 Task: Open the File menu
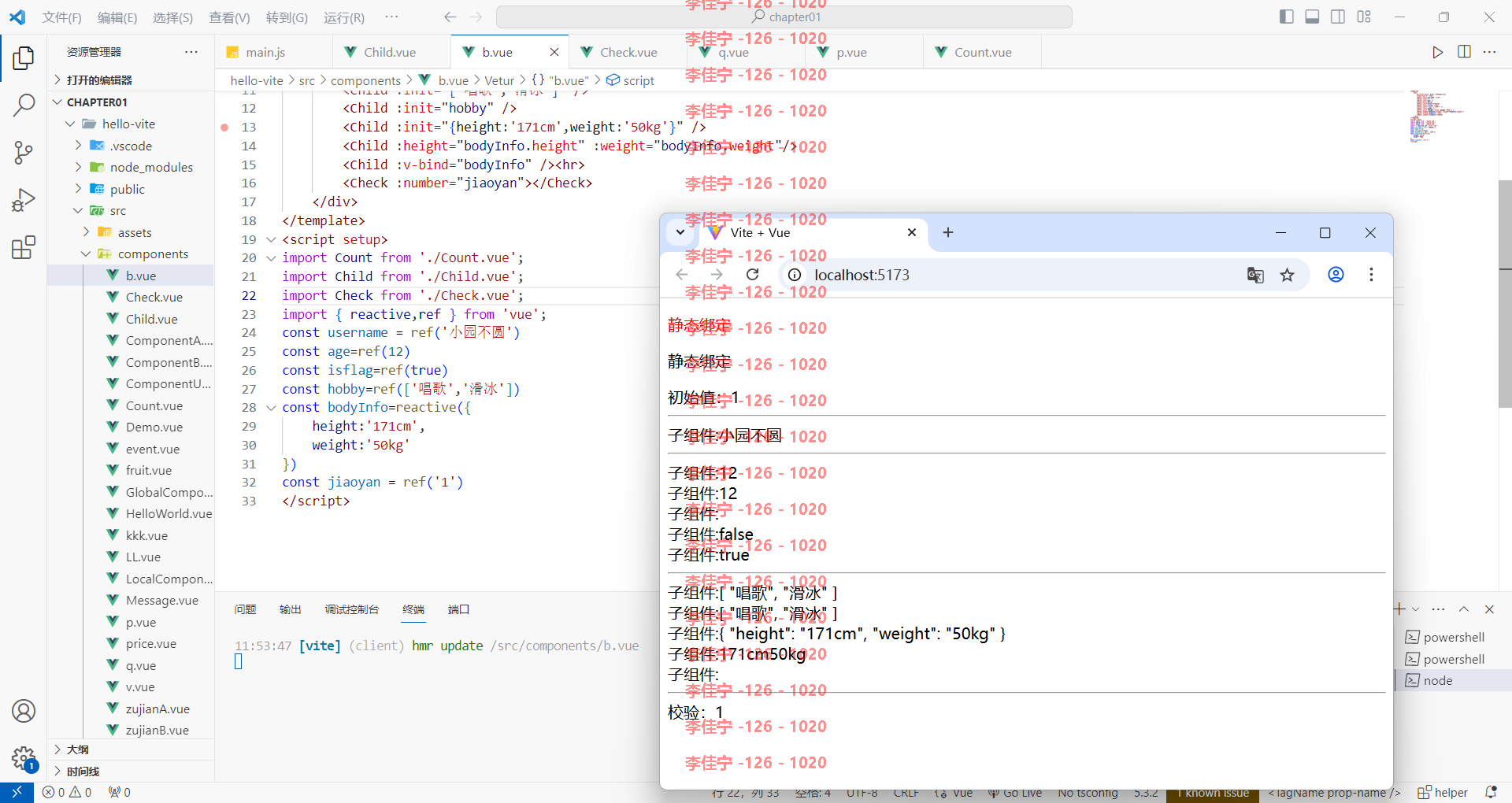[x=61, y=17]
